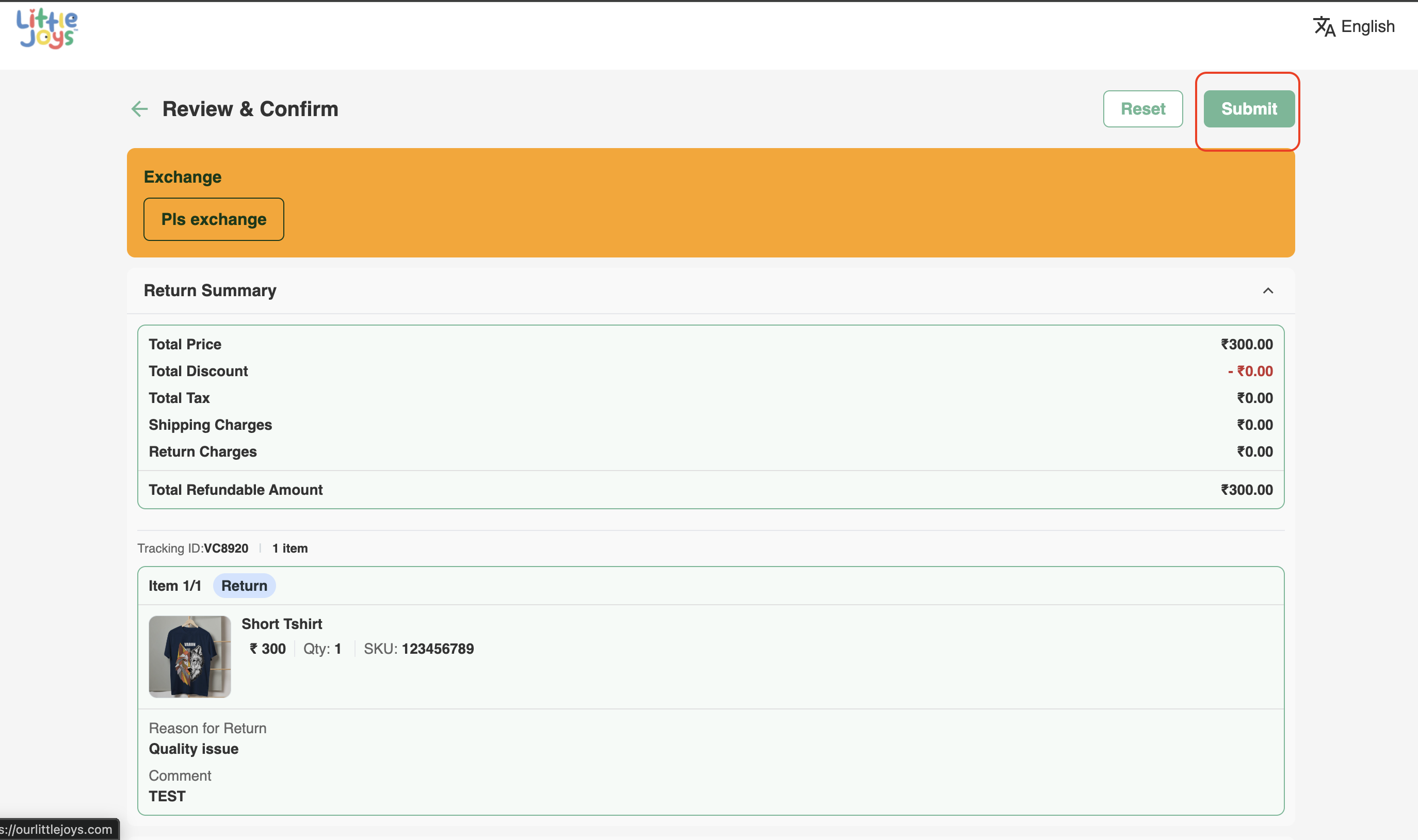Click the back arrow beside Review & Confirm

point(139,109)
